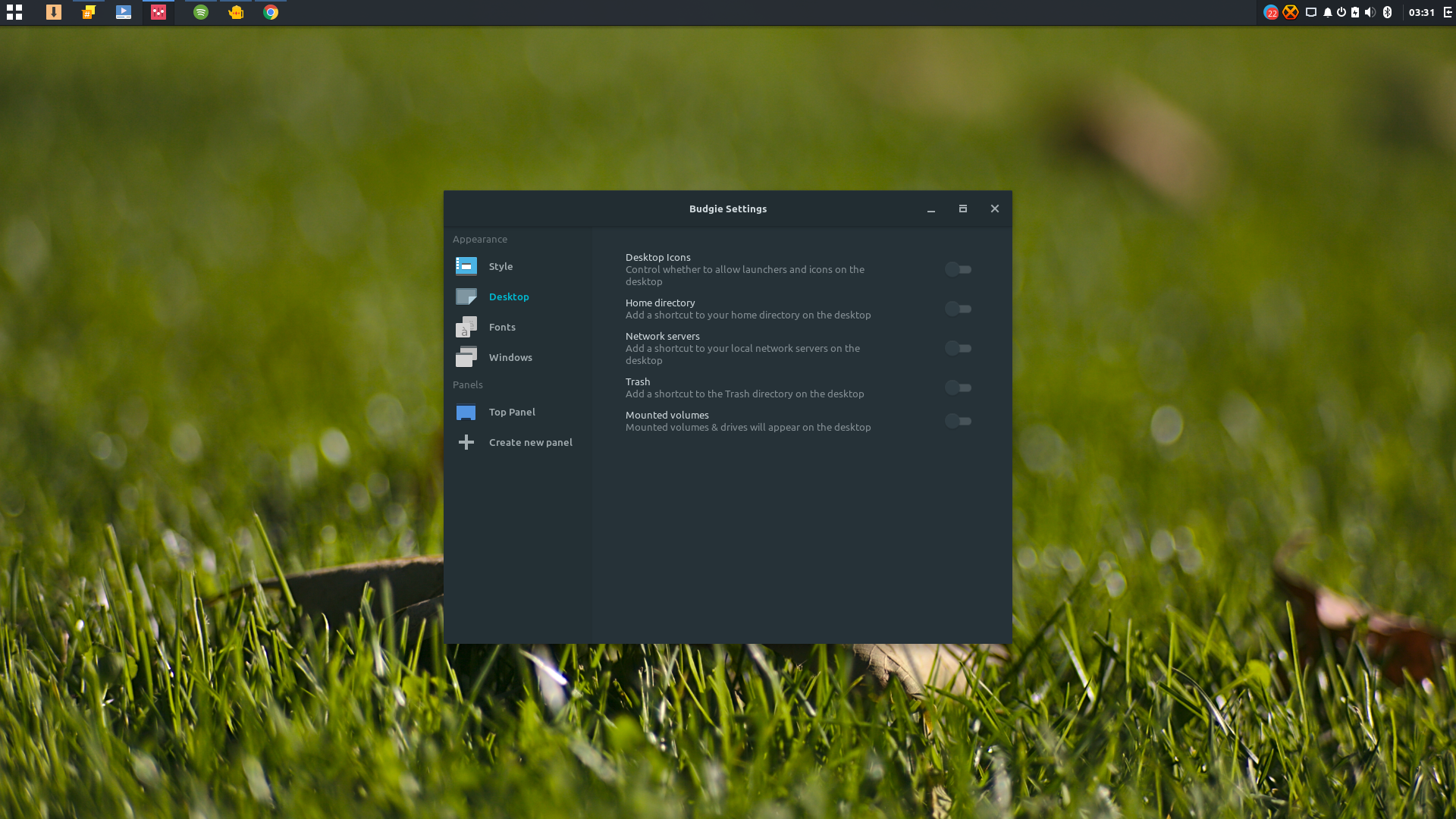Enable the Home directory shortcut switch
Screen dimensions: 1456x819
coord(959,309)
